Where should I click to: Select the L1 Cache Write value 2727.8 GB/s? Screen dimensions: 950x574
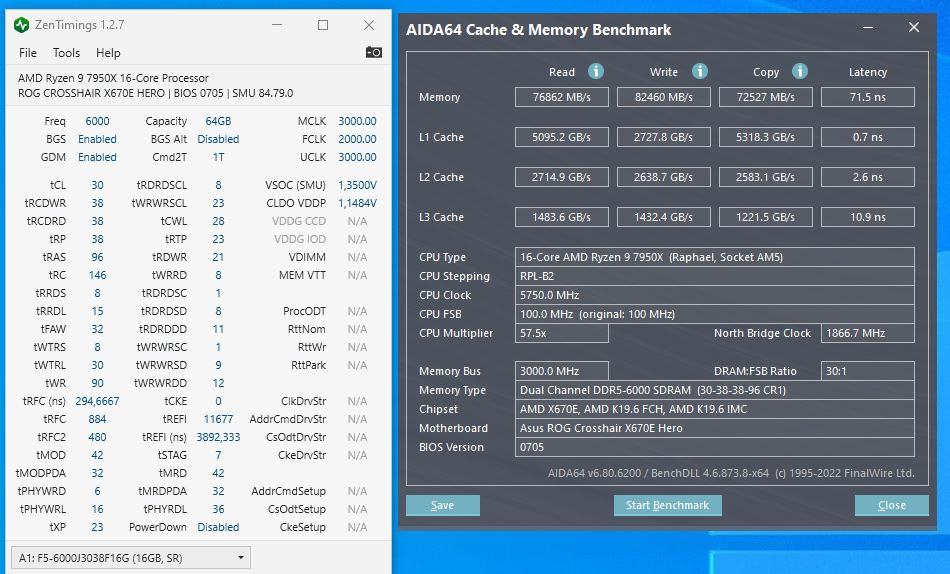pyautogui.click(x=663, y=137)
